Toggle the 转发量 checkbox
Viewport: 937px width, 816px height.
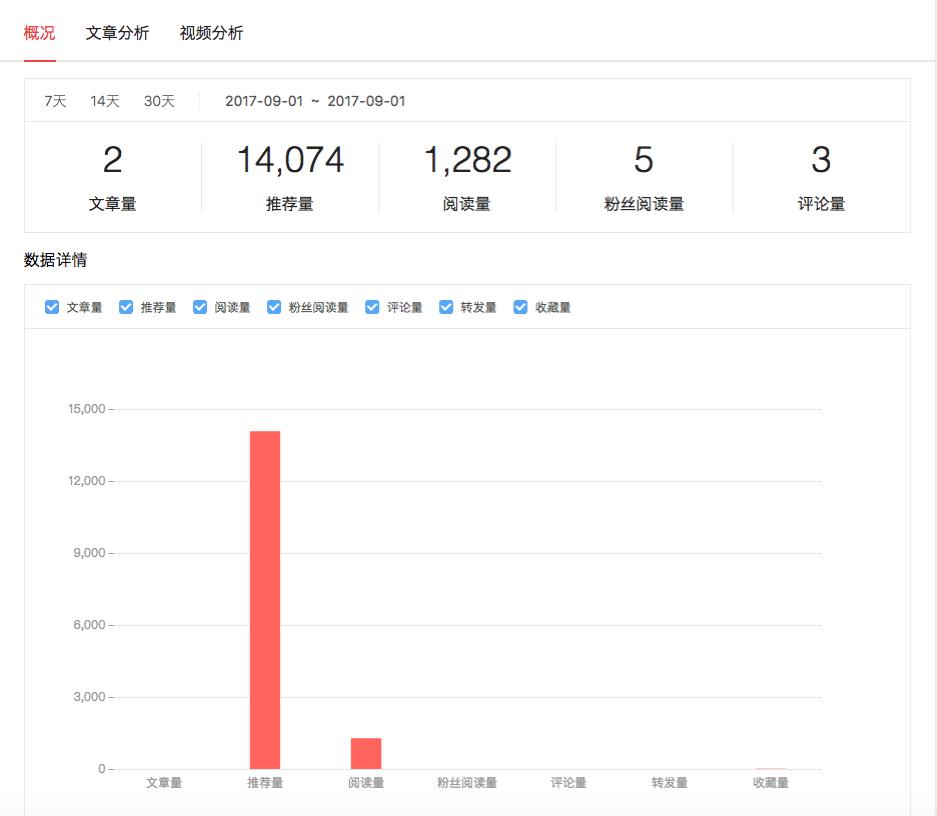point(445,307)
